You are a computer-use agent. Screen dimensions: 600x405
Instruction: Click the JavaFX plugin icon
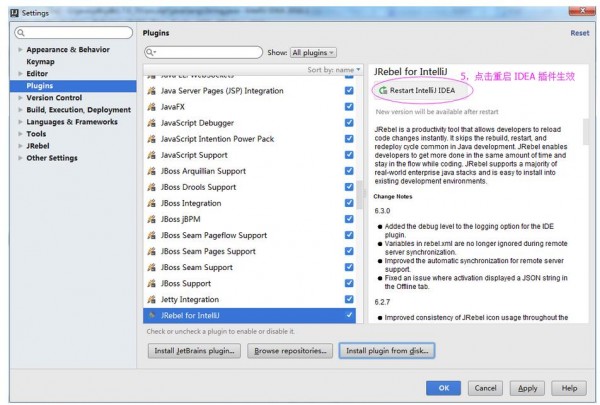tap(151, 106)
